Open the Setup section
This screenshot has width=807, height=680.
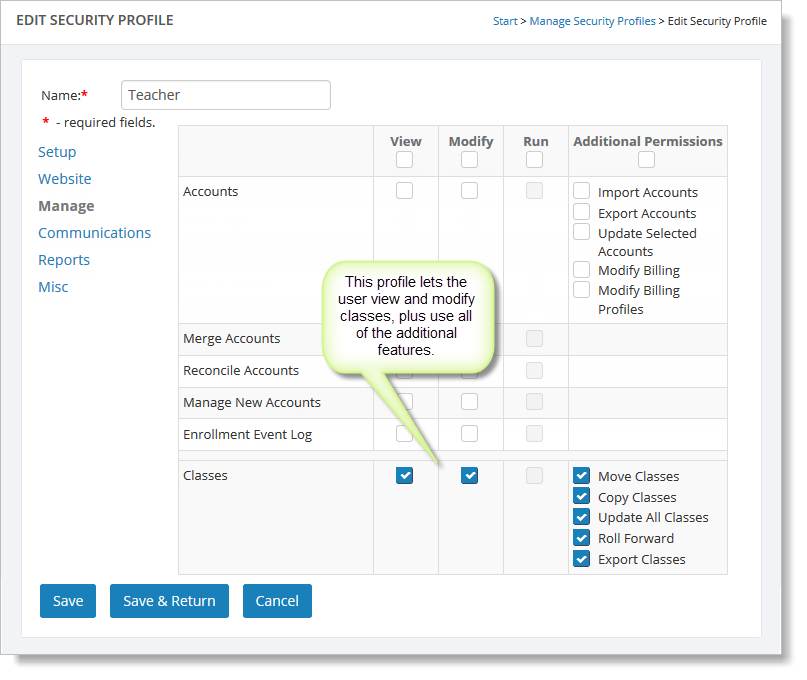(57, 152)
